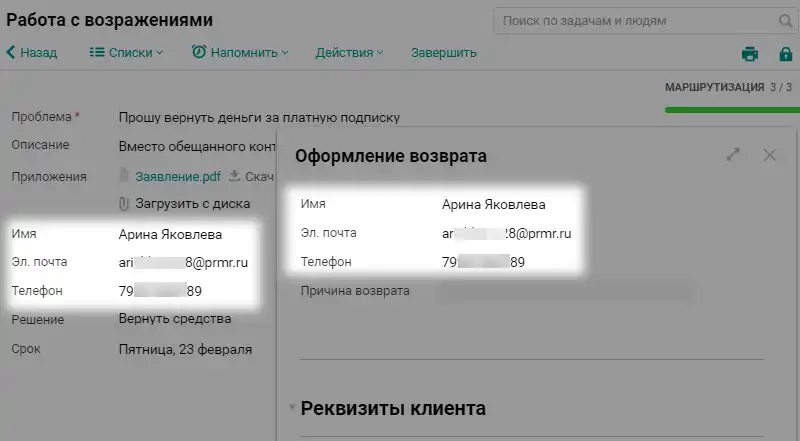Expand the Оформление возврата panel to fullscreen
The height and width of the screenshot is (441, 800).
click(733, 155)
